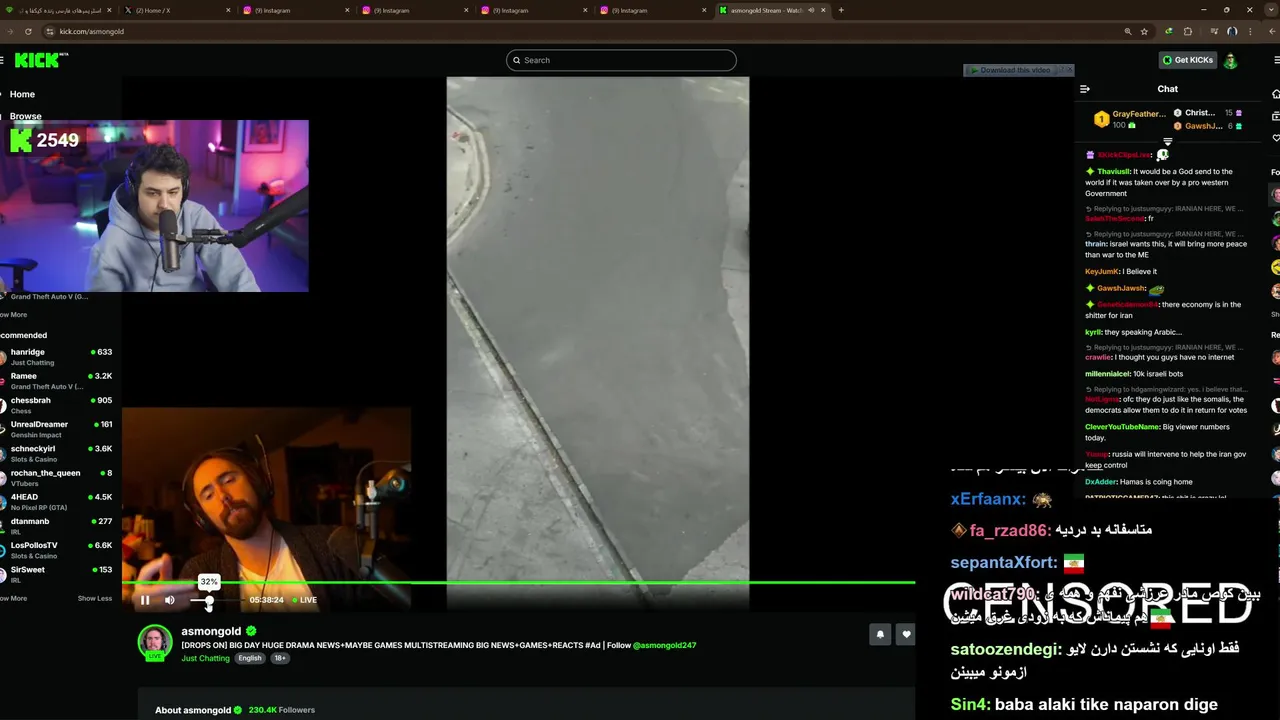Open SirSweet recommended channel
Image resolution: width=1280 pixels, height=720 pixels.
(56, 574)
